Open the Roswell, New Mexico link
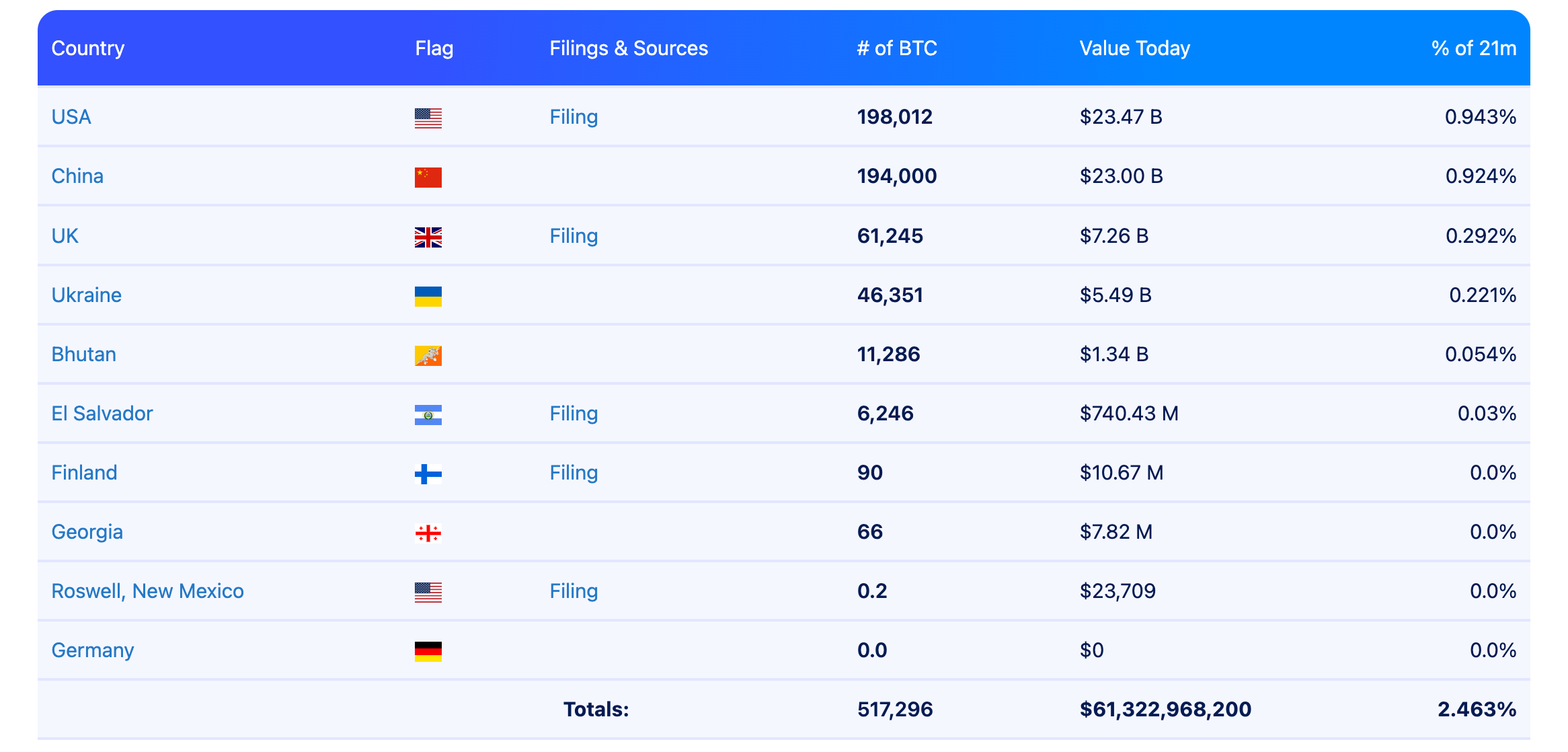 click(147, 591)
